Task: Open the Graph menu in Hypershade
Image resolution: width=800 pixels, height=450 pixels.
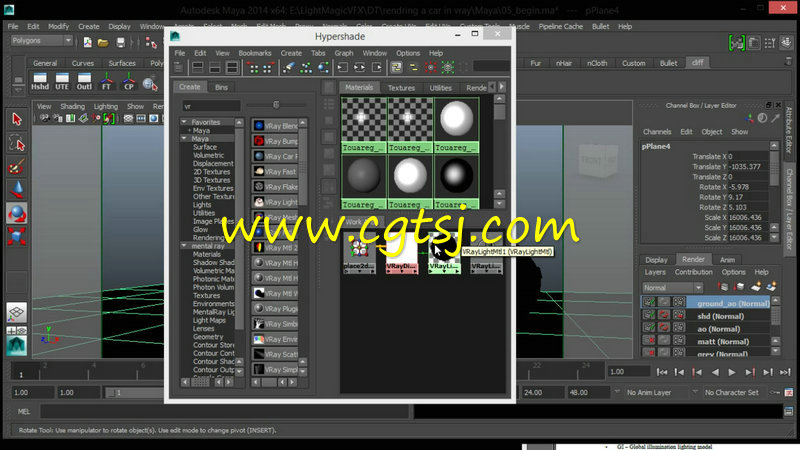Action: point(343,53)
